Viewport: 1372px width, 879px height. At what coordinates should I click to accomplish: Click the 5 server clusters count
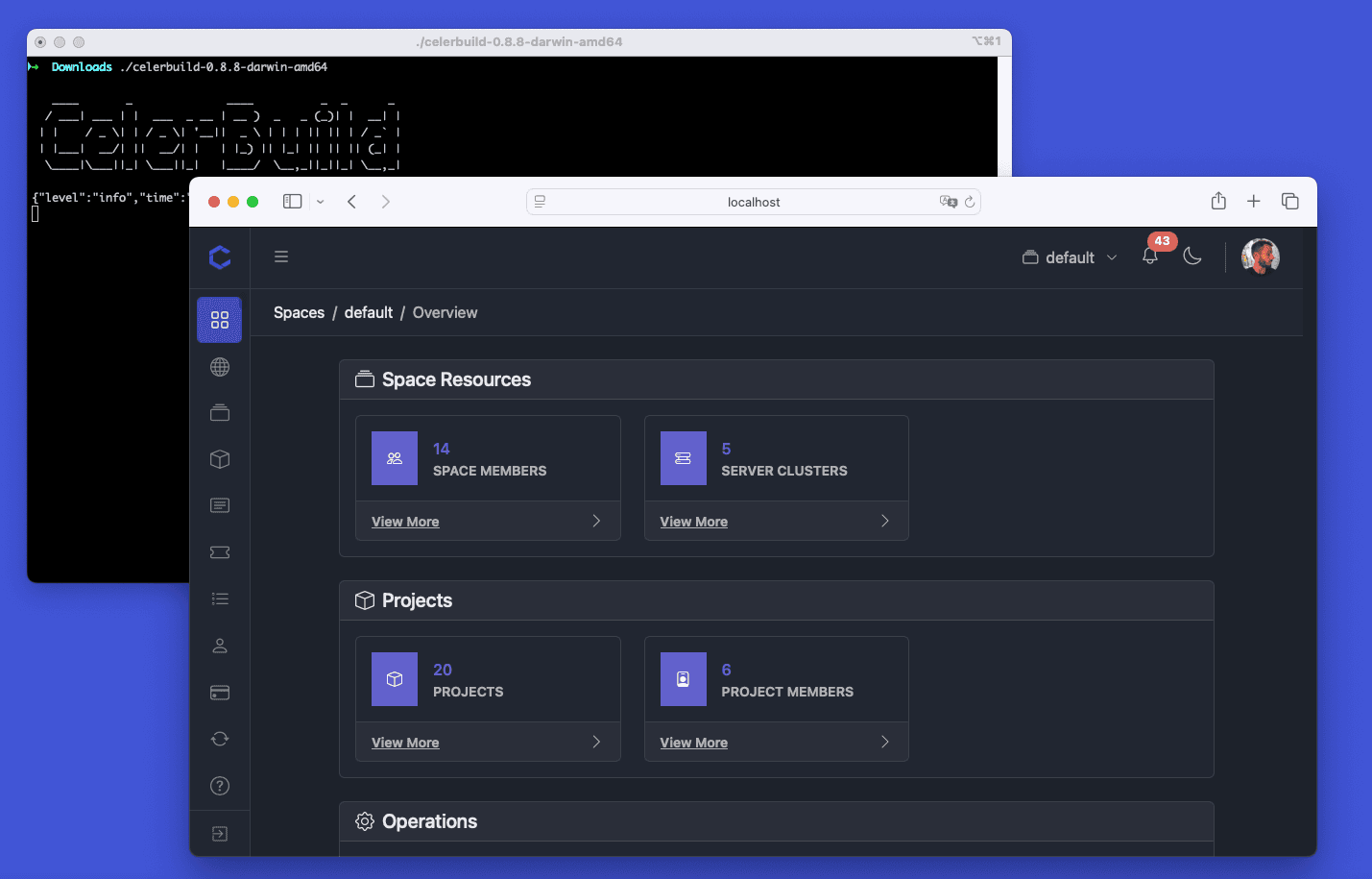point(727,449)
